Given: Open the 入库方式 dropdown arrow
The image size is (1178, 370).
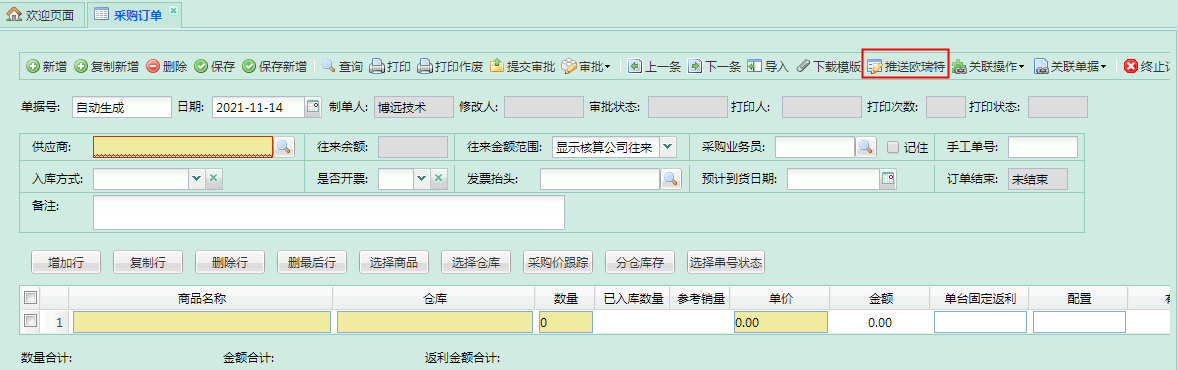Looking at the screenshot, I should point(196,179).
